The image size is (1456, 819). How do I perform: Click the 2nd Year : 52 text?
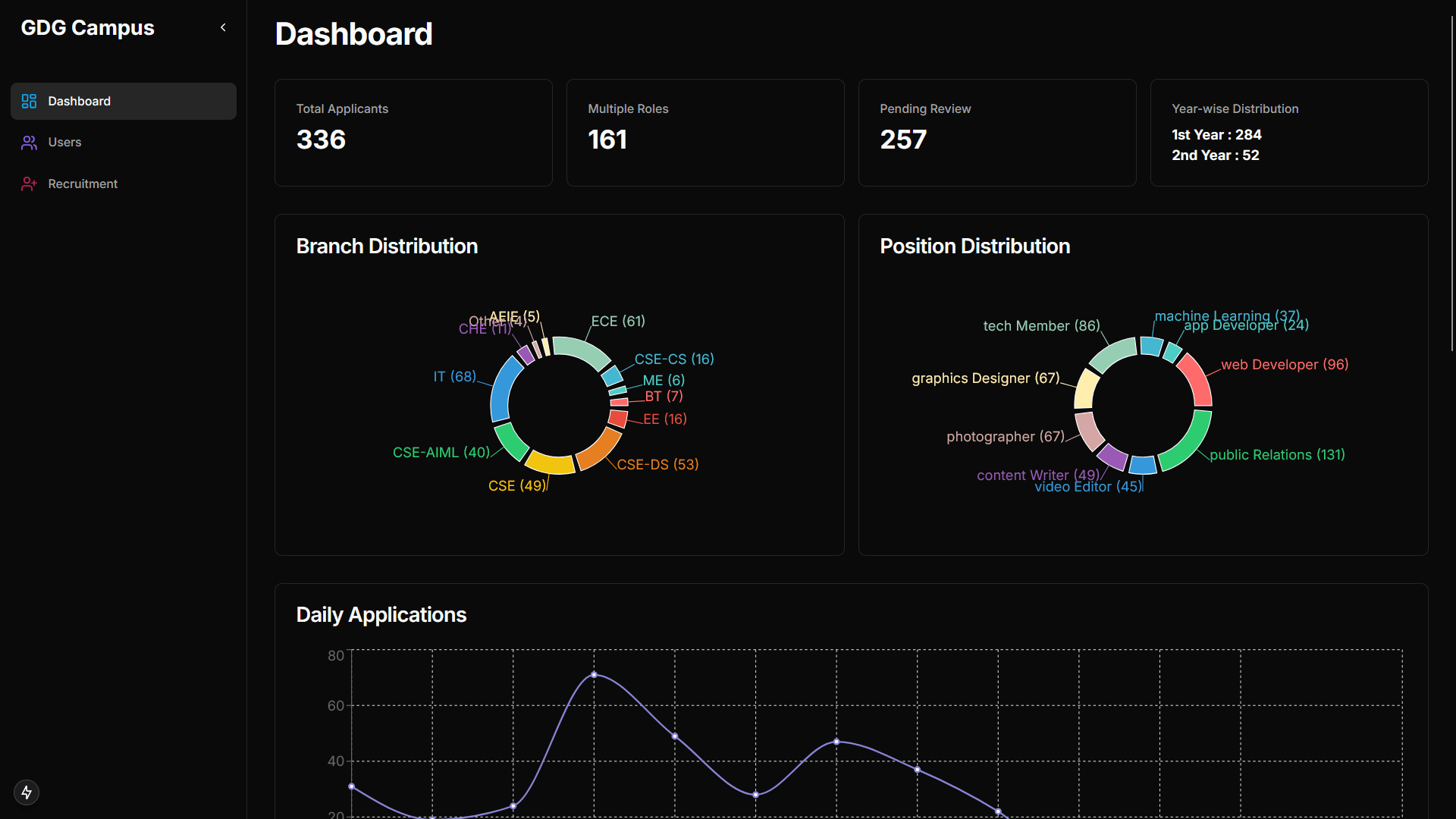point(1215,155)
